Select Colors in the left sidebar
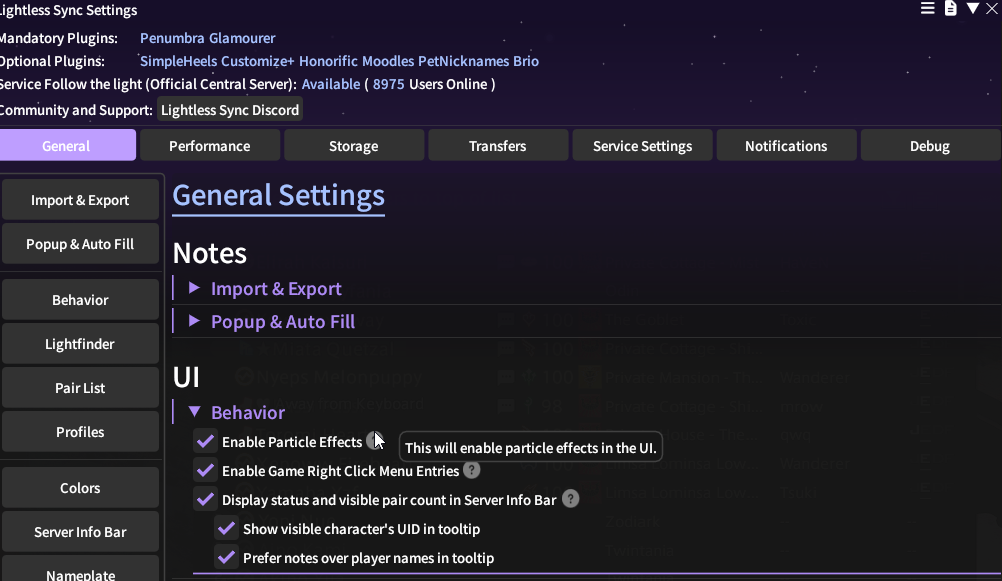This screenshot has height=581, width=1002. [80, 488]
